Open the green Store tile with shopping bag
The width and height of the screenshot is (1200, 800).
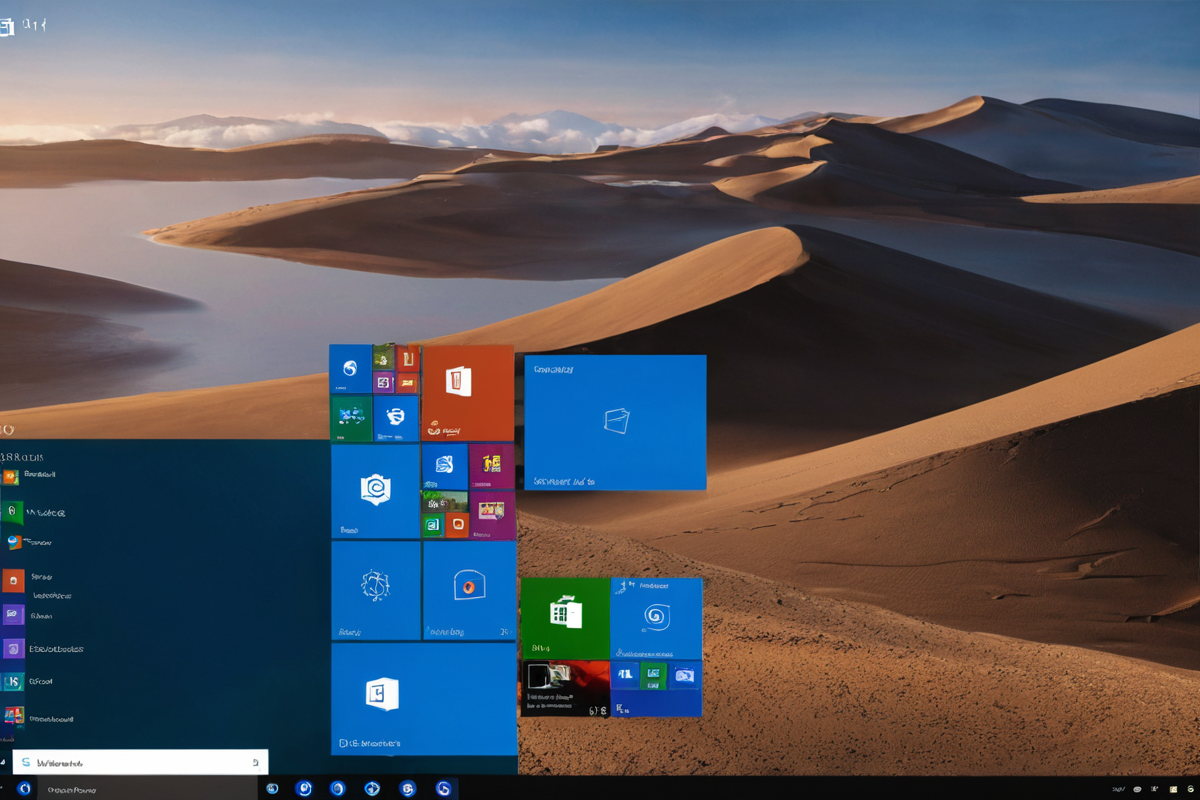coord(565,618)
